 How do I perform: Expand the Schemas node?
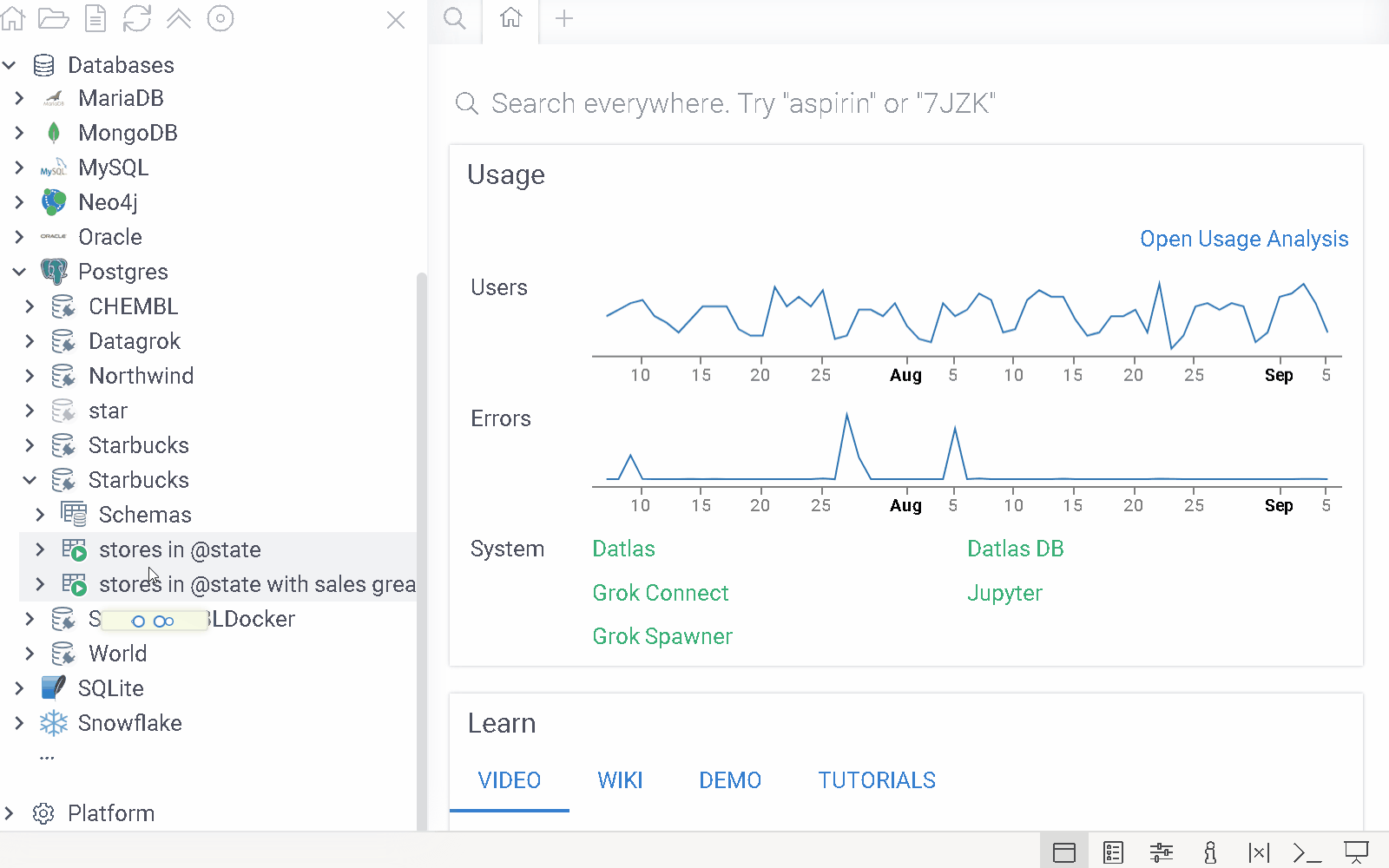[40, 515]
